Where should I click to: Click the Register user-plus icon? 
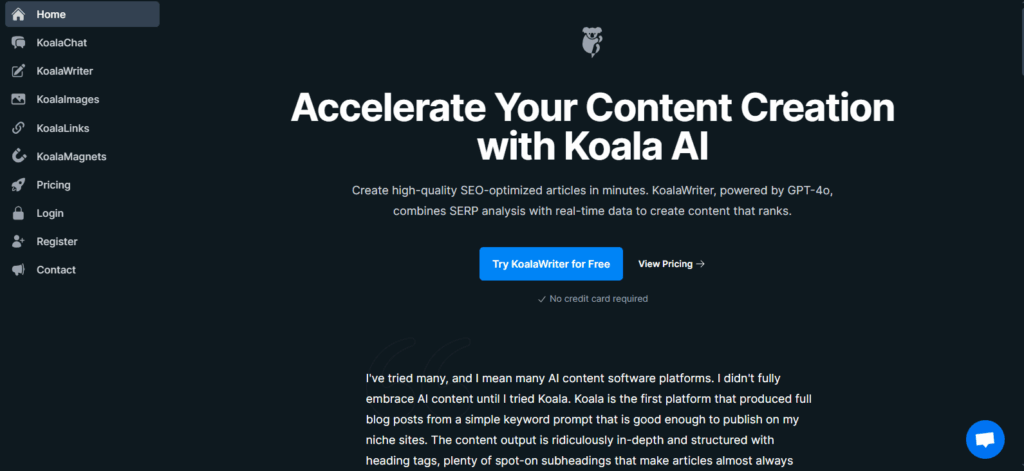click(18, 241)
